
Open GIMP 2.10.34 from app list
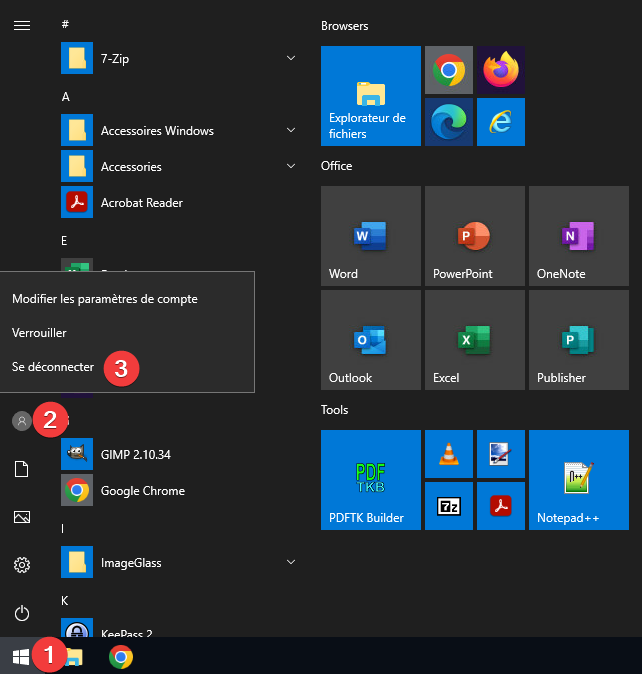coord(135,455)
